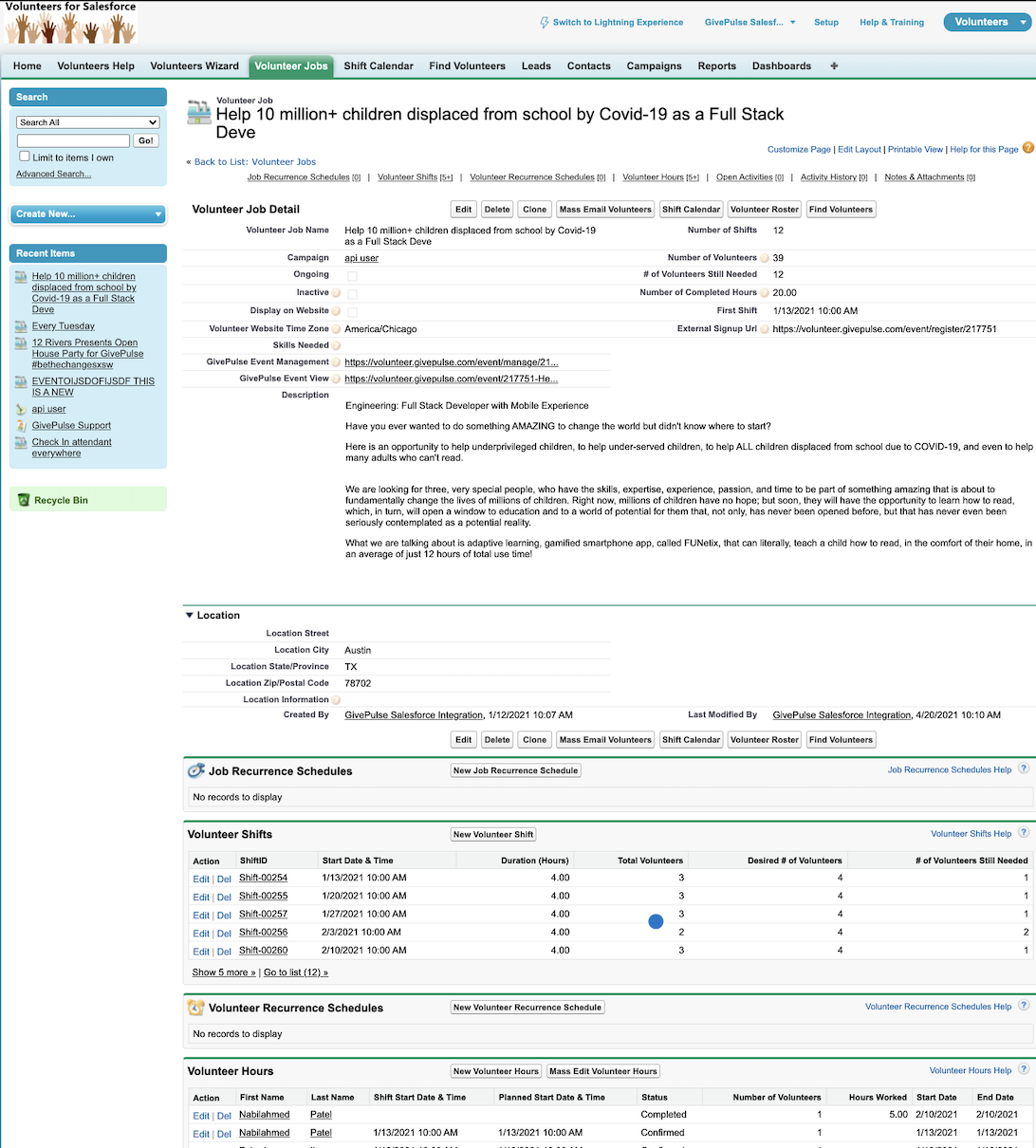Click the Recycle Bin icon in sidebar
The image size is (1036, 1148).
25,500
